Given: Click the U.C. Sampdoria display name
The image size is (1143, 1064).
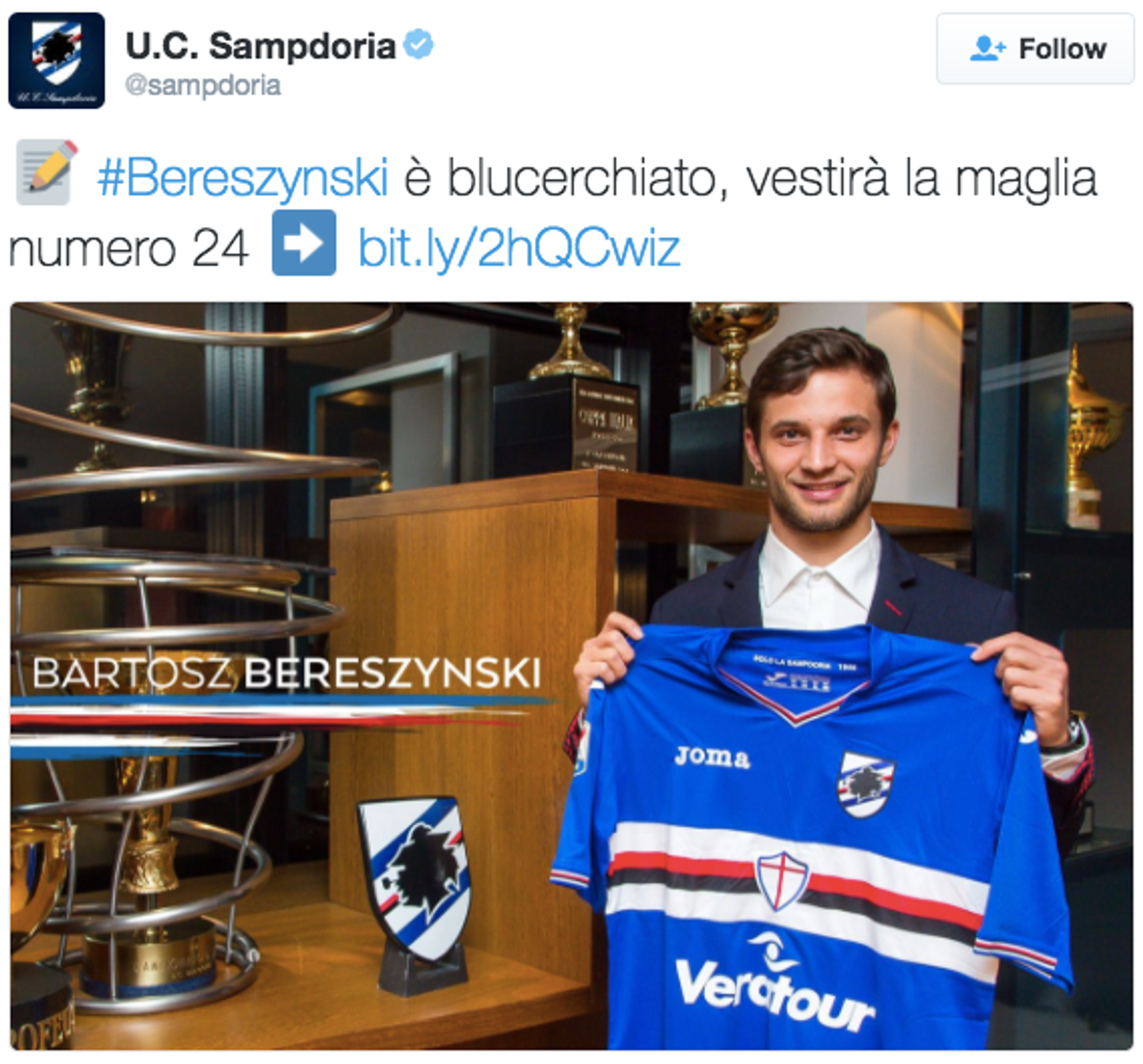Looking at the screenshot, I should (x=261, y=46).
